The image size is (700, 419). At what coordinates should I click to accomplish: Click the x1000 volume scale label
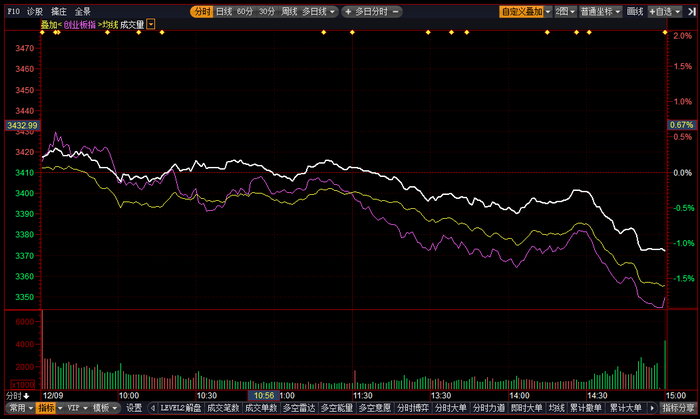[23, 384]
